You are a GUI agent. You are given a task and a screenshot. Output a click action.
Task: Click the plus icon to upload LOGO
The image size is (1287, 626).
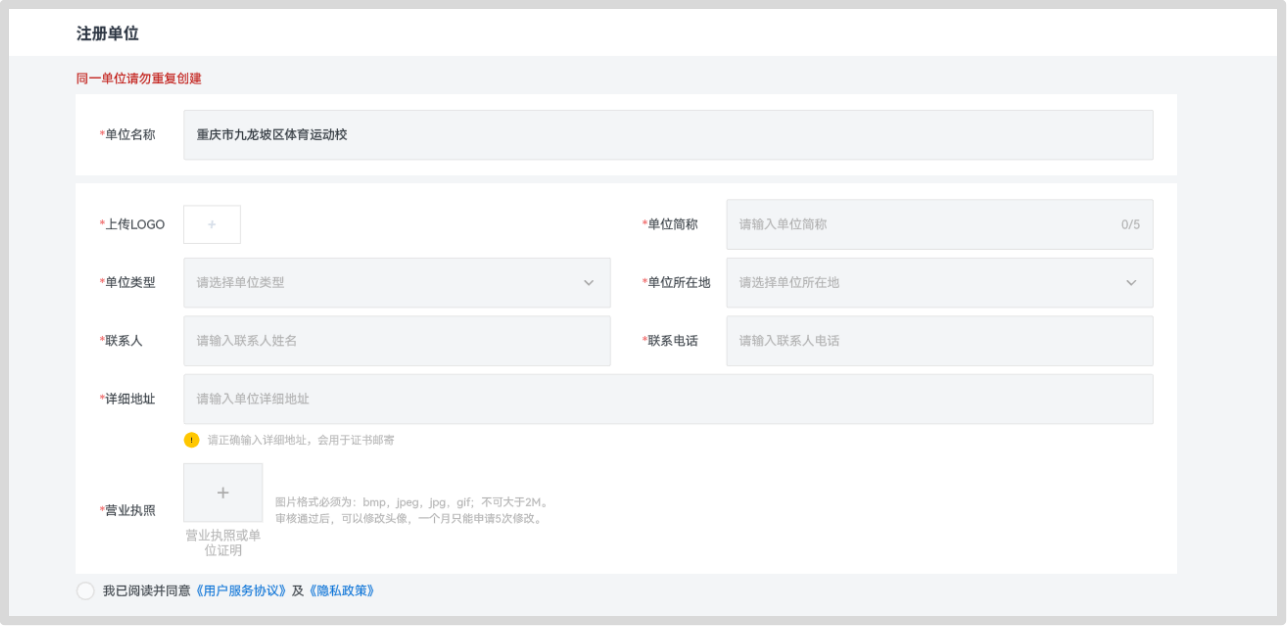212,225
